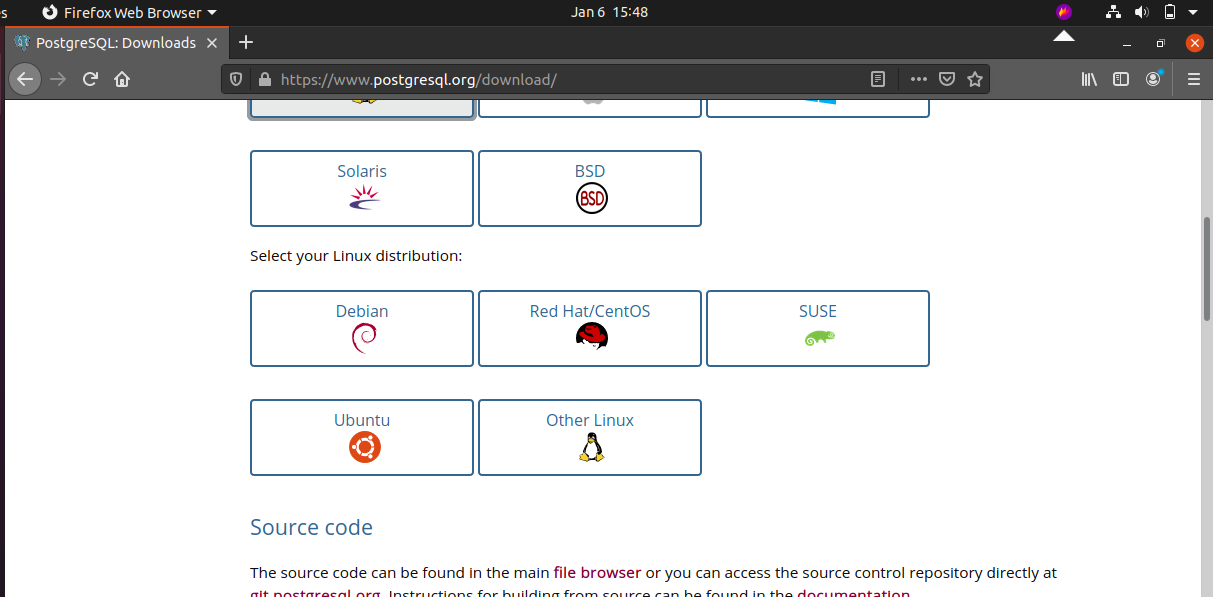The height and width of the screenshot is (597, 1213).
Task: Select the Other Linux option
Action: click(590, 437)
